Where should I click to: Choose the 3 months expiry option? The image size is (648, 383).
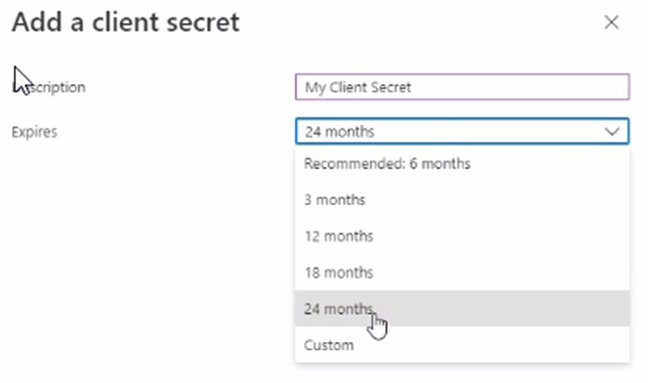coord(462,200)
